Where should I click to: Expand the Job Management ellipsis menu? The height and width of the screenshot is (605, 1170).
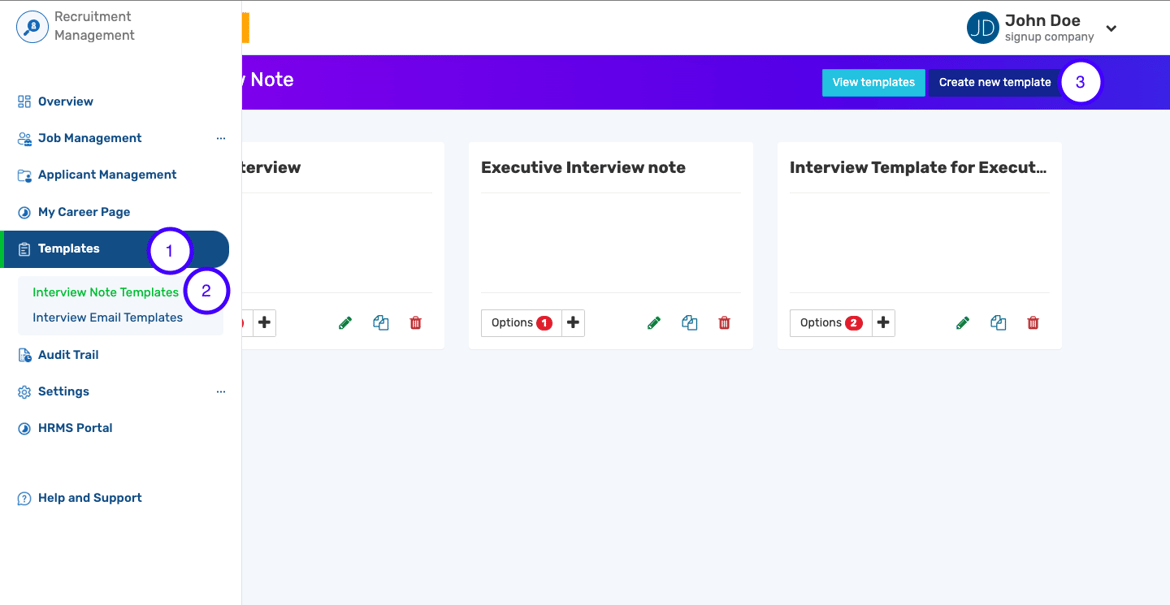(220, 138)
